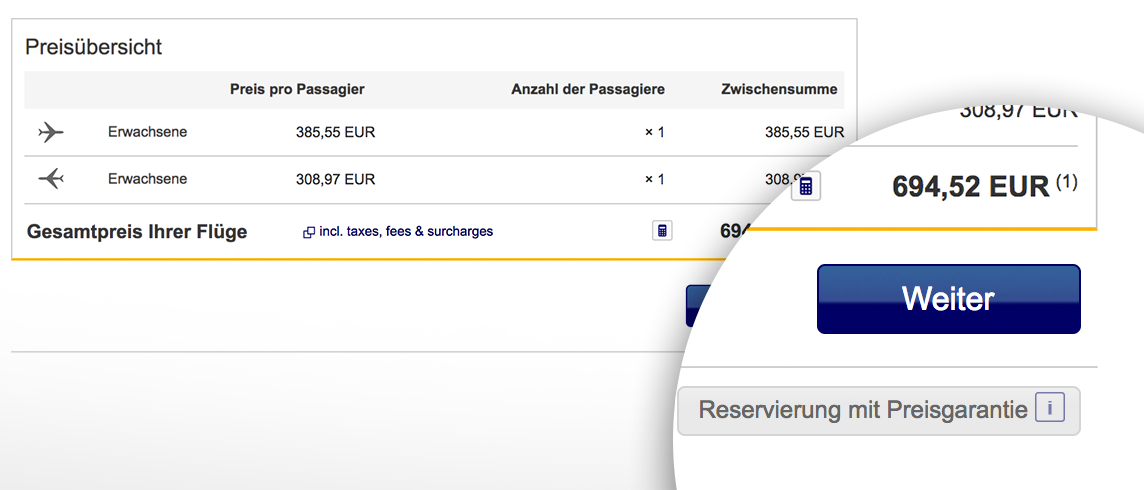Viewport: 1144px width, 490px height.
Task: Click × 1 passenger count in return flight row
Action: point(654,180)
